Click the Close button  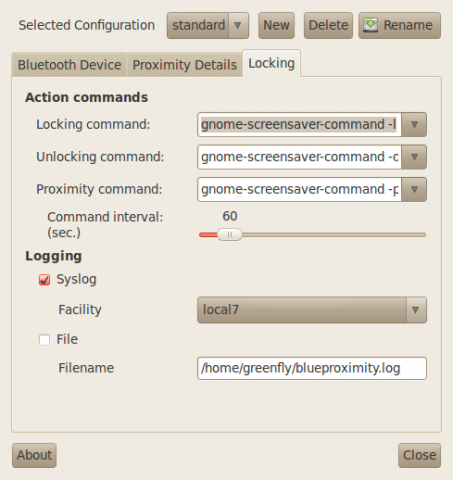coord(419,455)
